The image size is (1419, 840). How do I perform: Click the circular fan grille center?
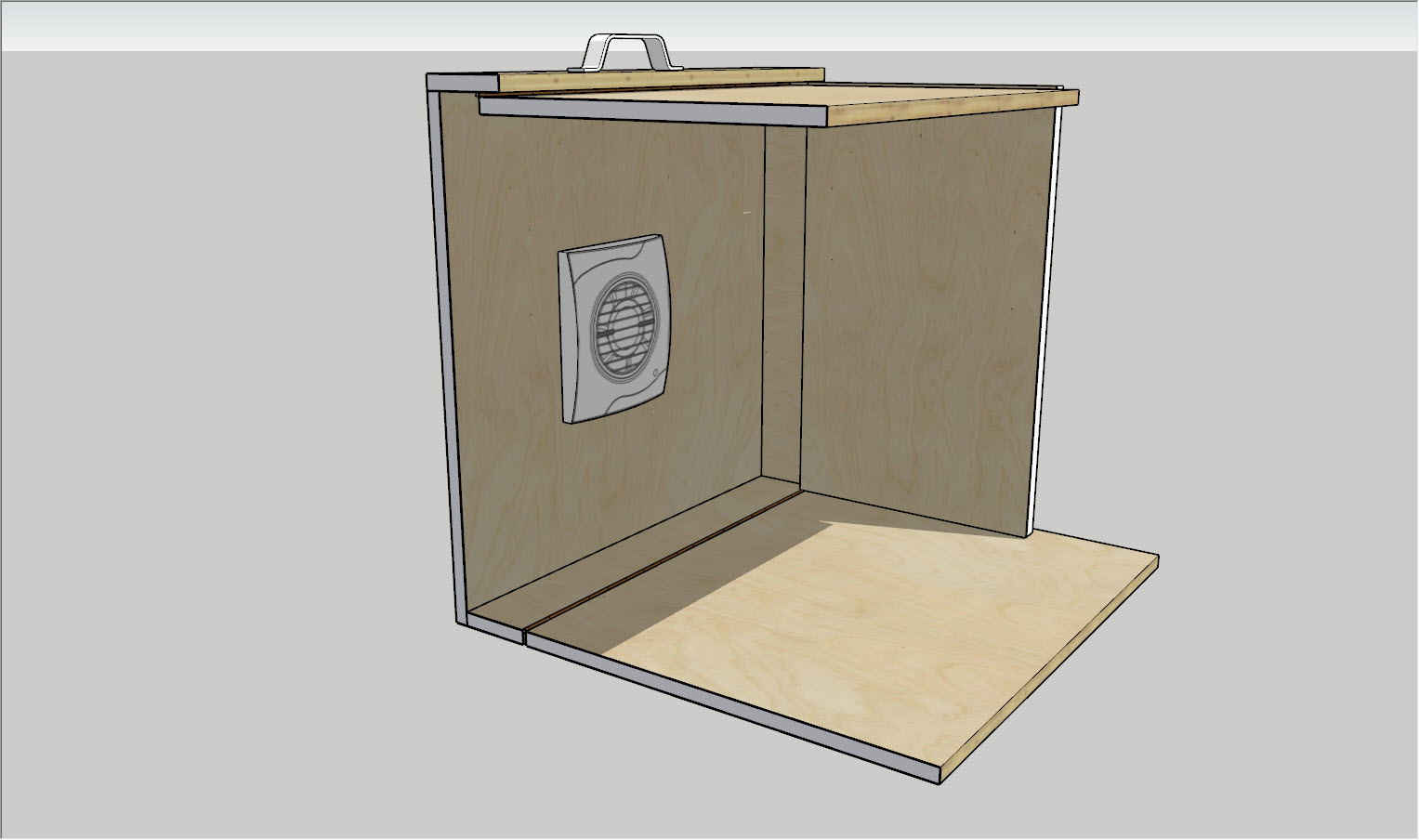point(624,325)
